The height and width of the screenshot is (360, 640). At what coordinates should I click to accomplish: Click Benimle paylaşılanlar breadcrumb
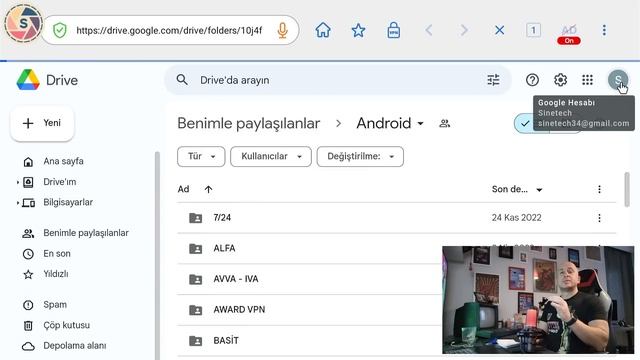249,123
